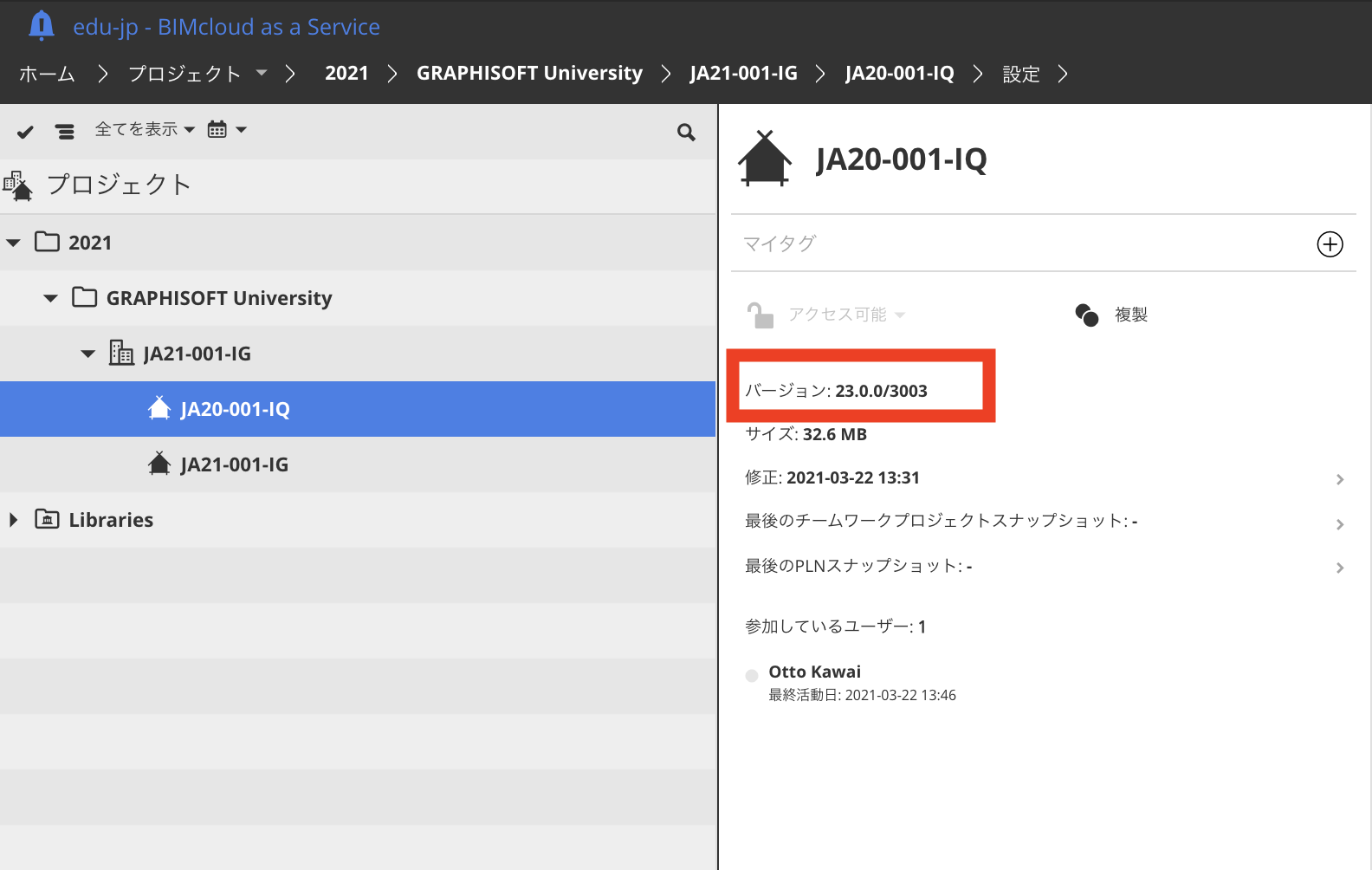Click the 2021 folder icon

click(x=47, y=242)
